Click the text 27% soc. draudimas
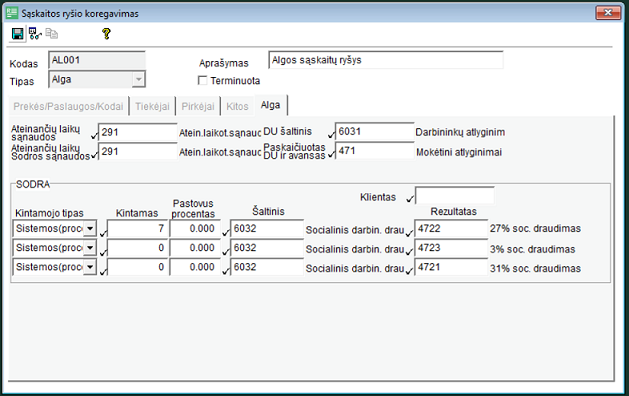This screenshot has height=396, width=629. (535, 228)
